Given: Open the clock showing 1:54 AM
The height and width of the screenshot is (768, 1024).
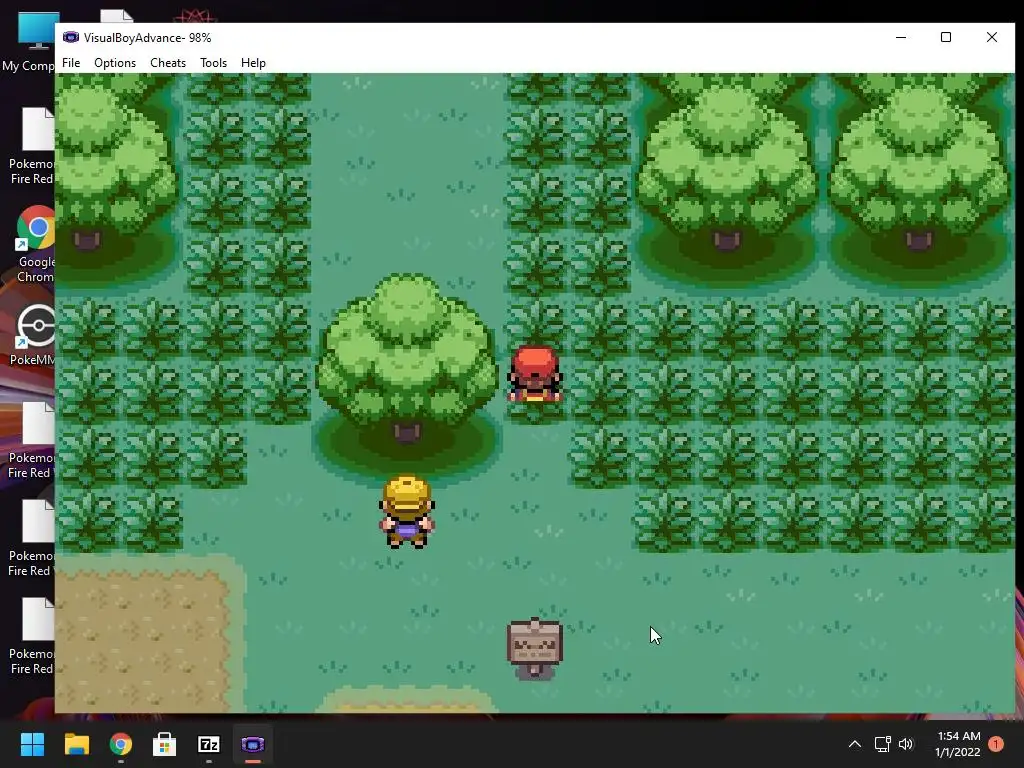Looking at the screenshot, I should (957, 744).
